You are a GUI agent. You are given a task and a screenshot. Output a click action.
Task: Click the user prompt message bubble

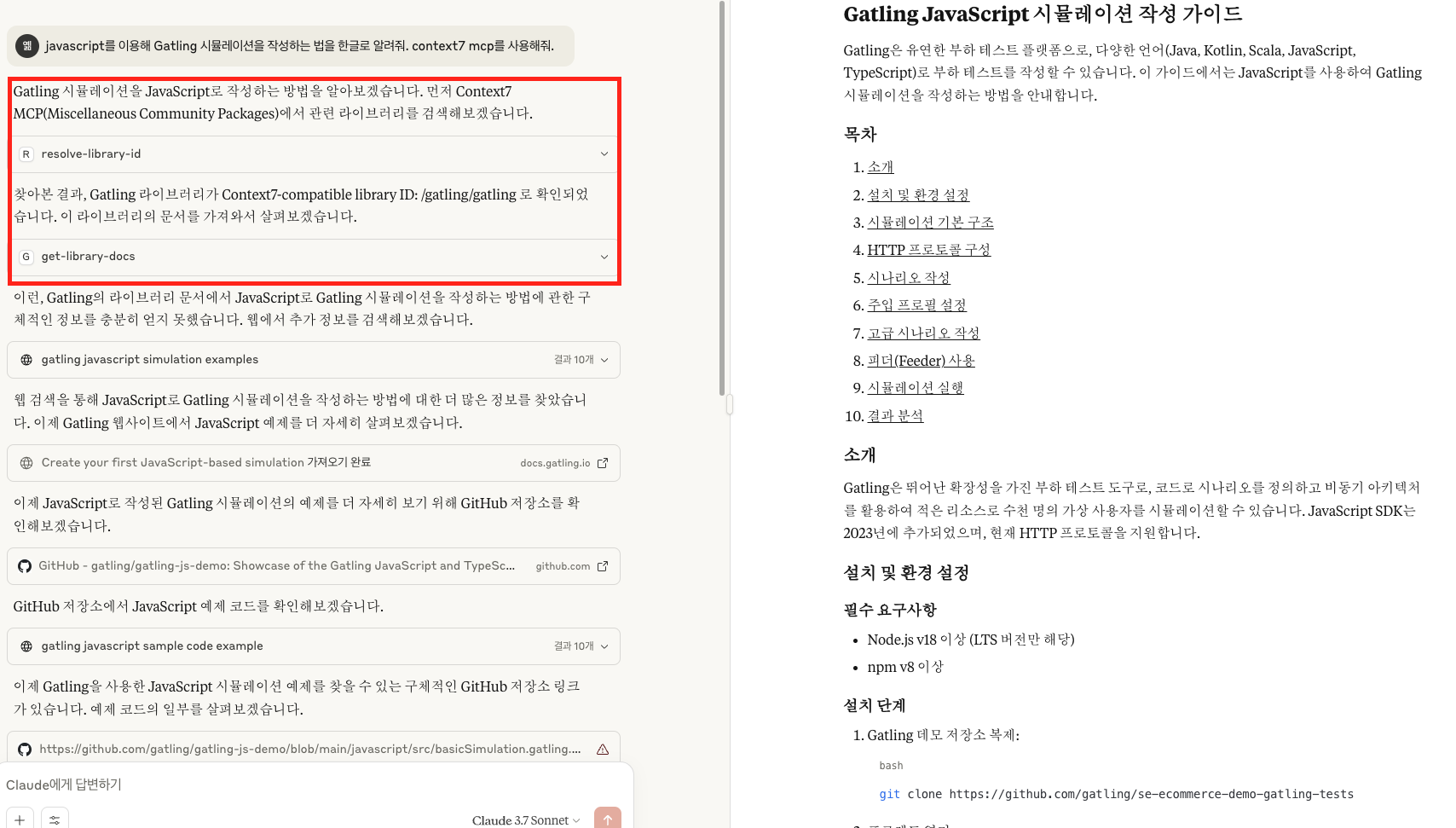click(x=291, y=46)
